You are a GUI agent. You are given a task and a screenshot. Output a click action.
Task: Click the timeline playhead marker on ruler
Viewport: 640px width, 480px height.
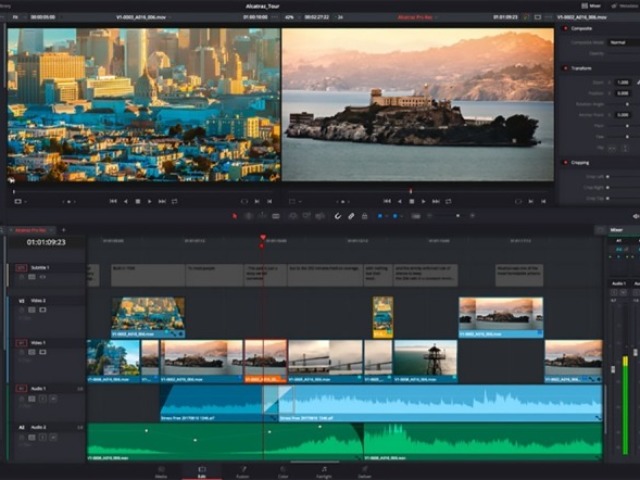click(263, 237)
